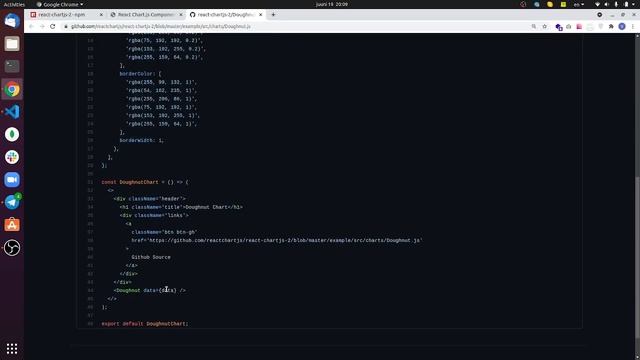
Task: Switch to React Chart.js Components tab
Action: (x=145, y=15)
